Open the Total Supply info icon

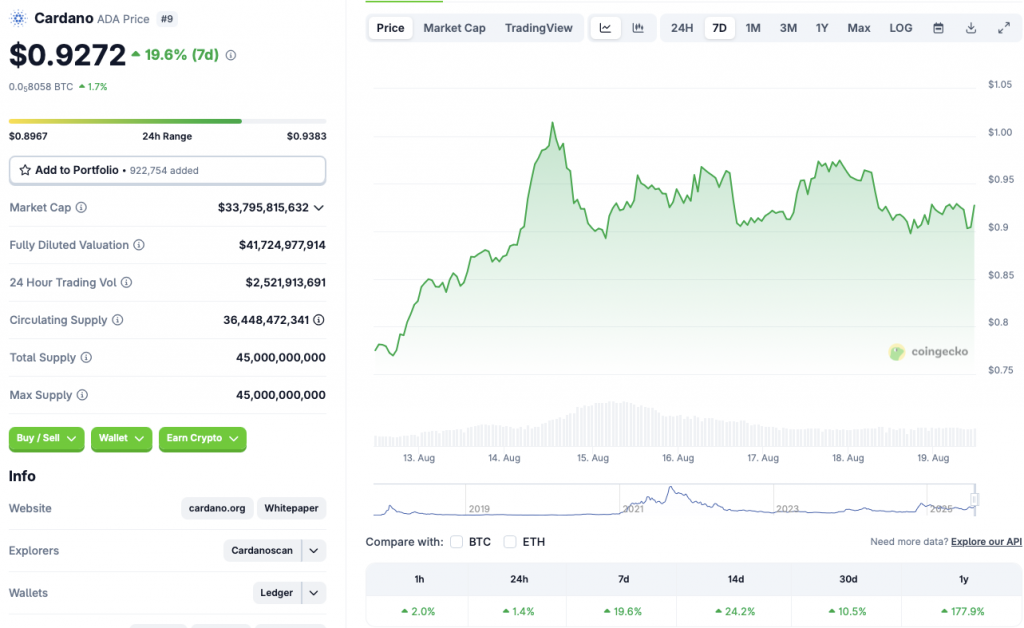pyautogui.click(x=86, y=358)
